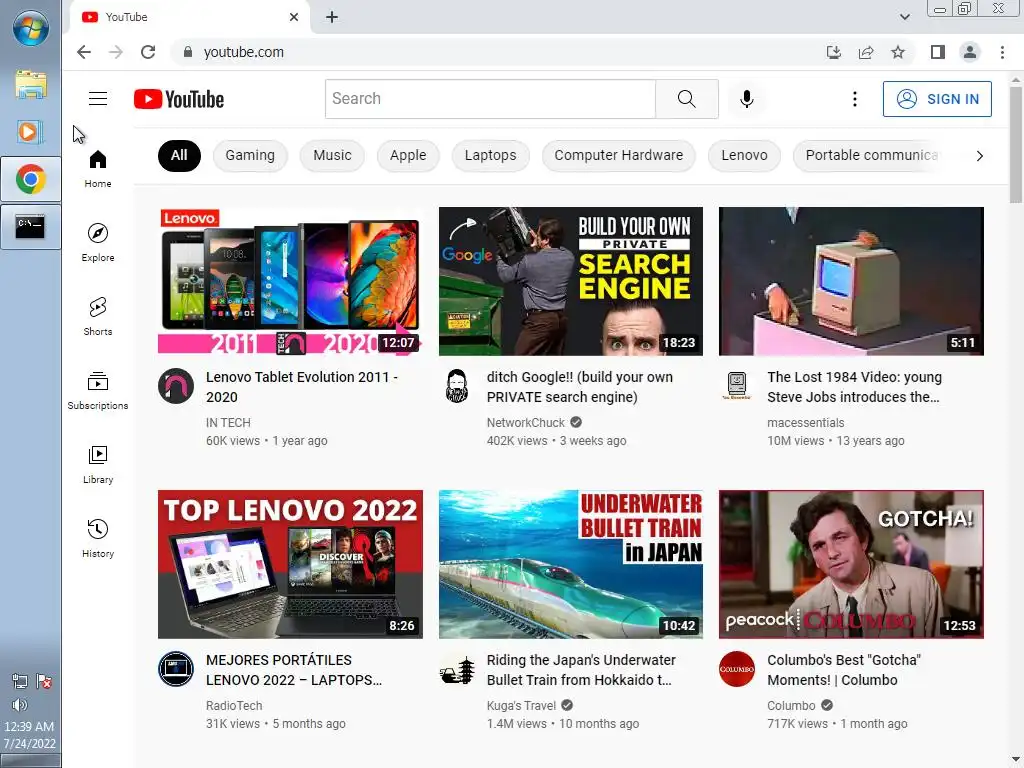Click private search engine thumbnail
Viewport: 1024px width, 768px height.
(571, 281)
